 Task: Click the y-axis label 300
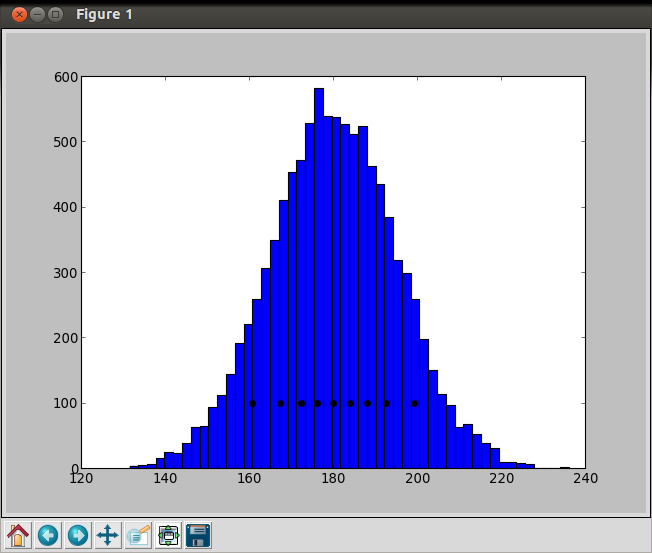[66, 273]
